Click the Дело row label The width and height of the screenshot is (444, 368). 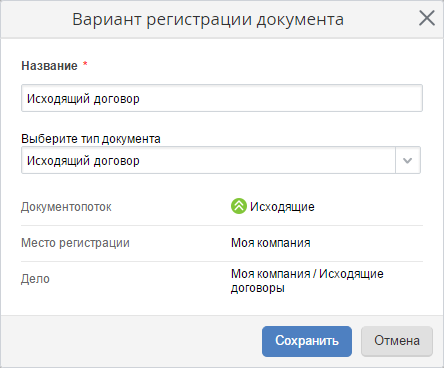pos(35,279)
